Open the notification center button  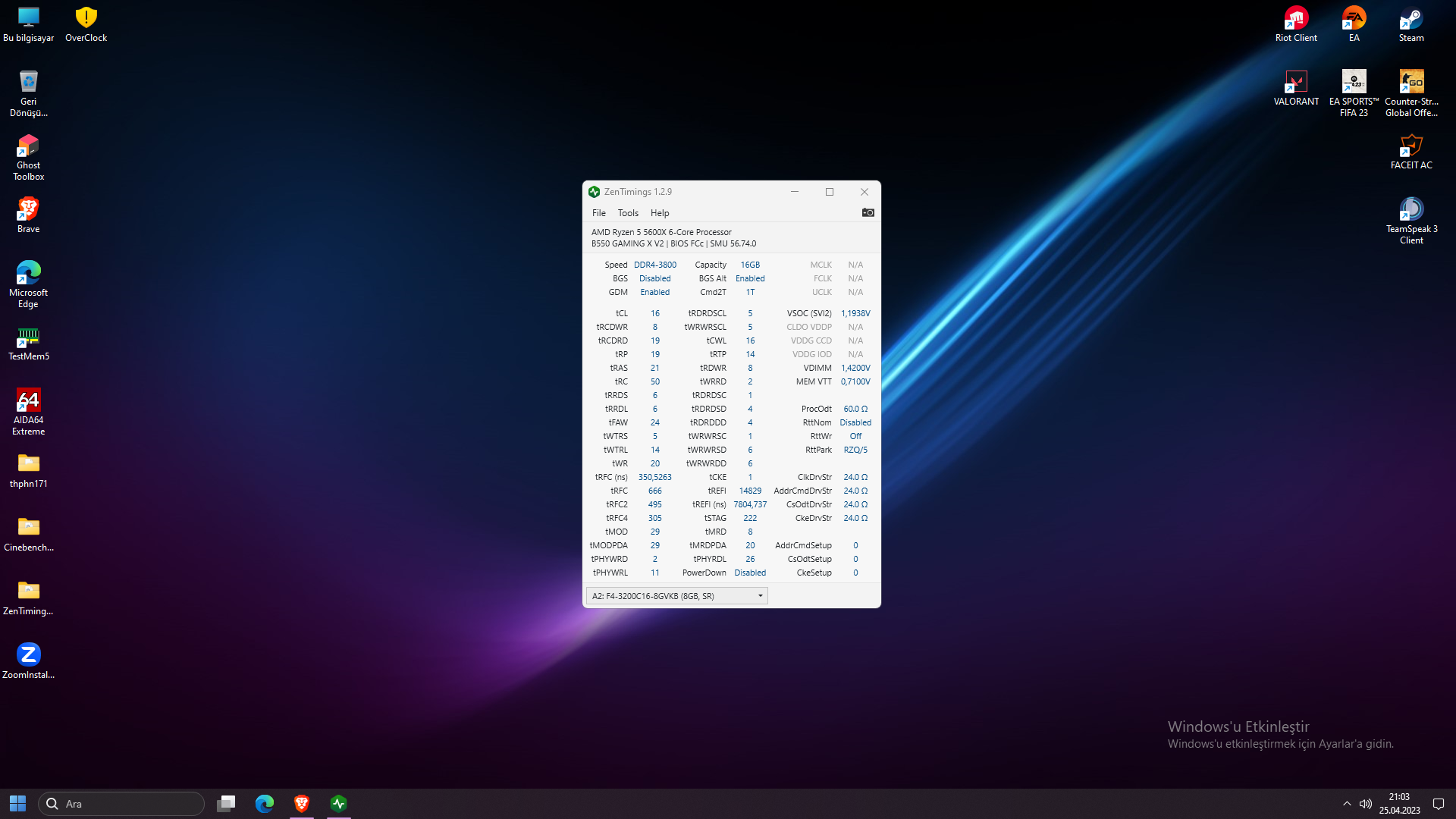pyautogui.click(x=1438, y=804)
